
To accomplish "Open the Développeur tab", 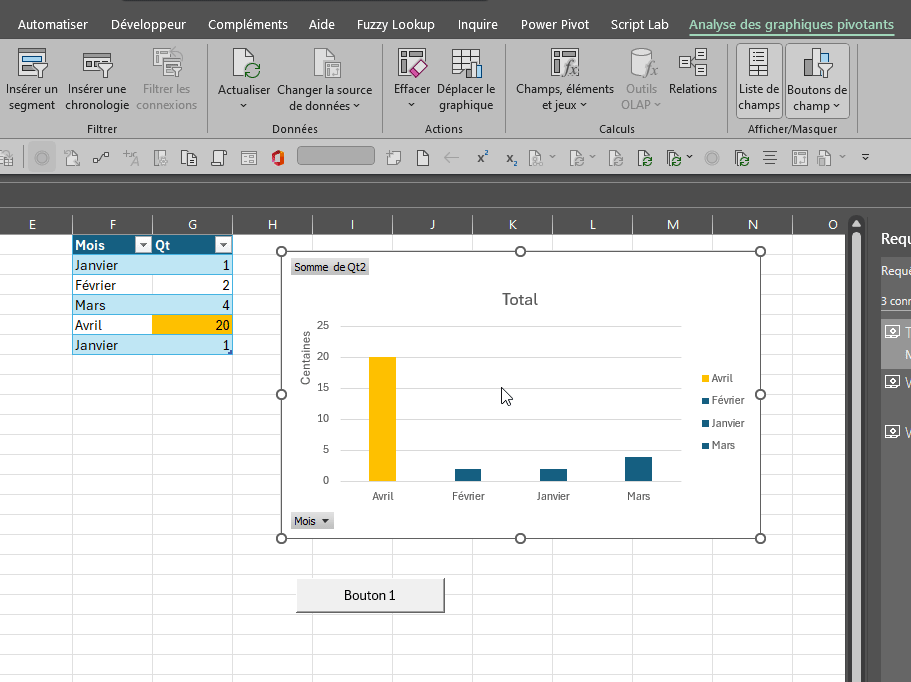I will pos(148,24).
